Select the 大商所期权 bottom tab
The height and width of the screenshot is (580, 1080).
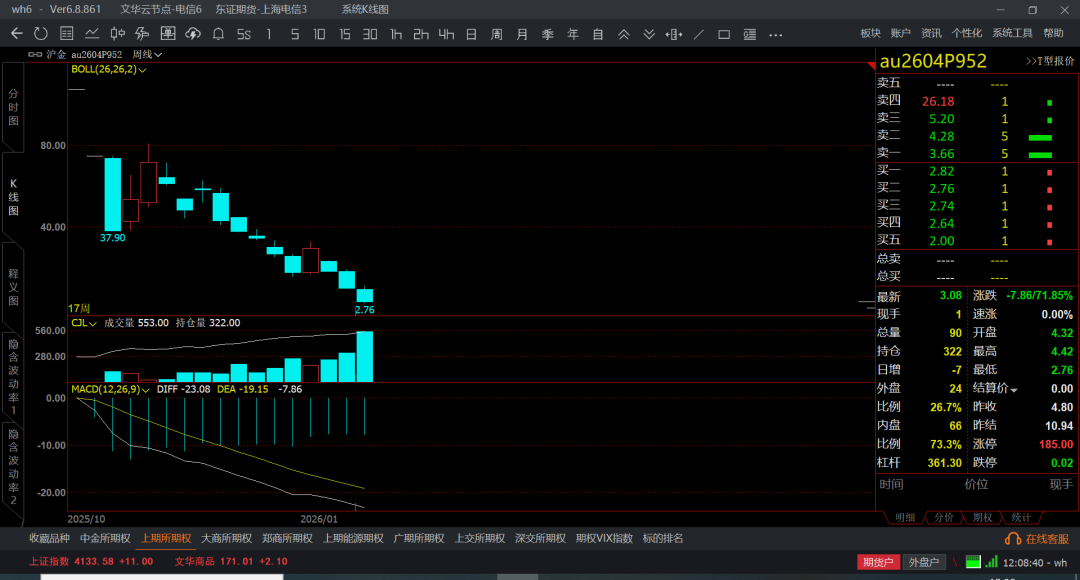point(227,538)
